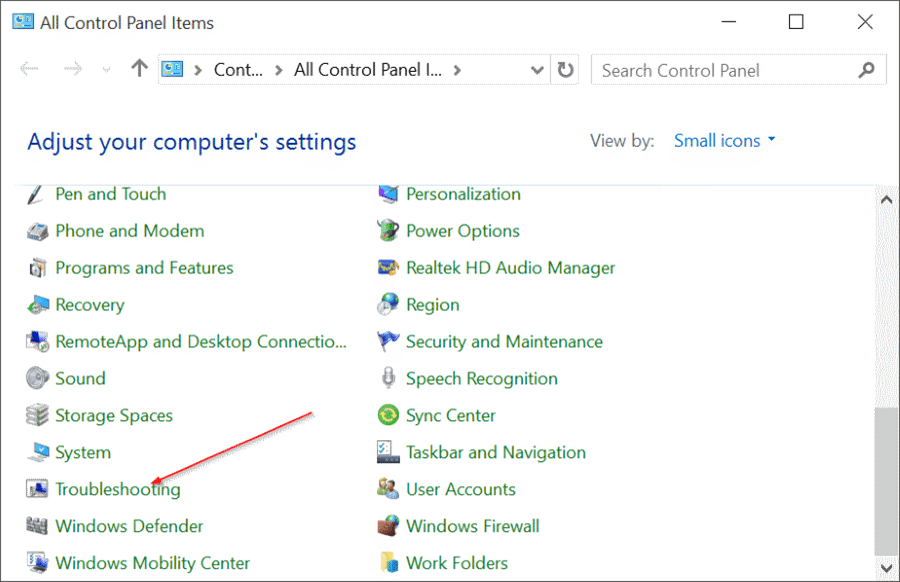Open Windows Firewall link
Screen dimensions: 900x582
473,526
